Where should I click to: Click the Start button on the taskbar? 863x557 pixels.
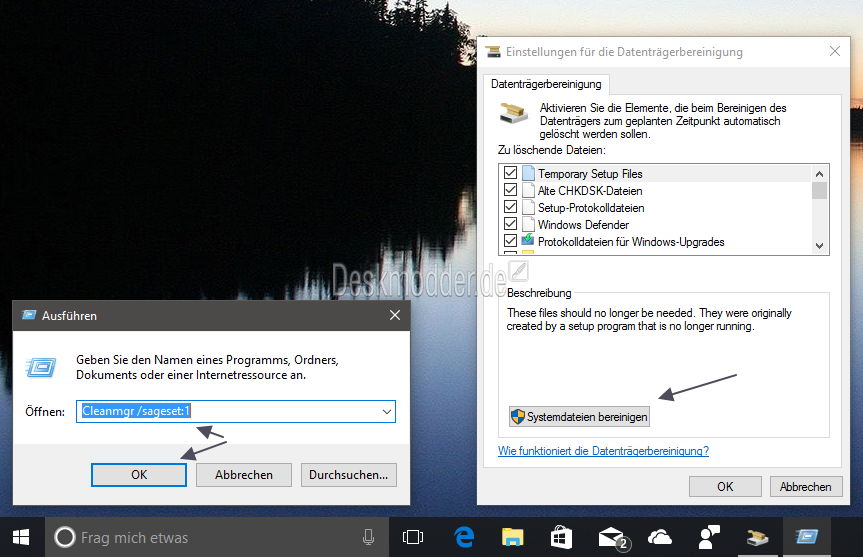point(21,537)
